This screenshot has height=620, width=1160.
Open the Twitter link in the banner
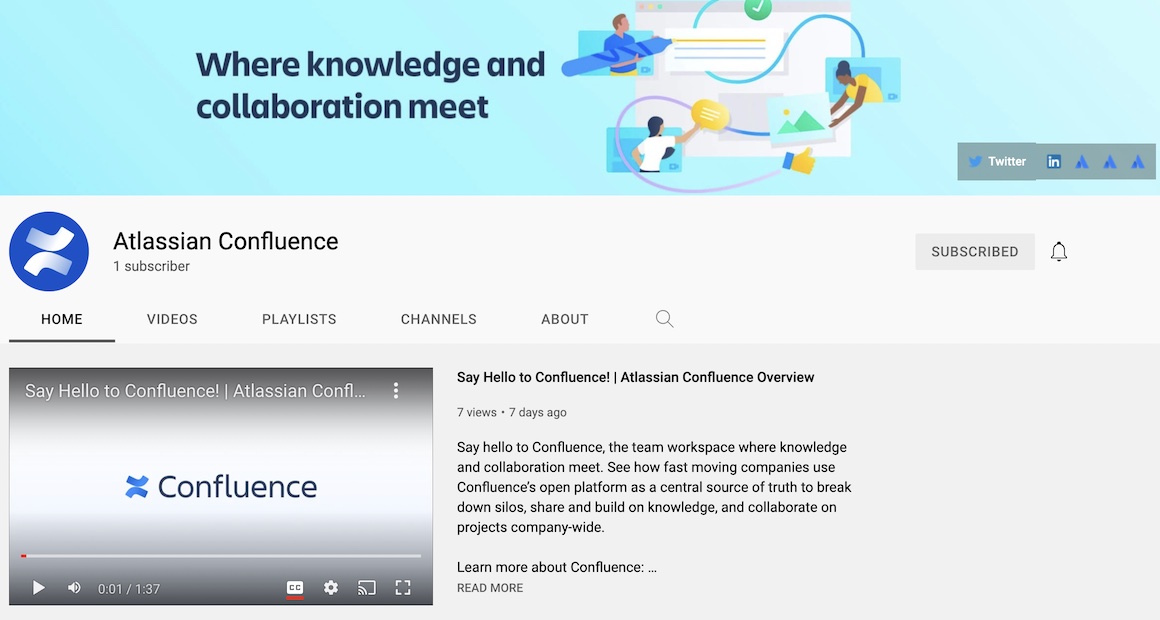[x=997, y=161]
